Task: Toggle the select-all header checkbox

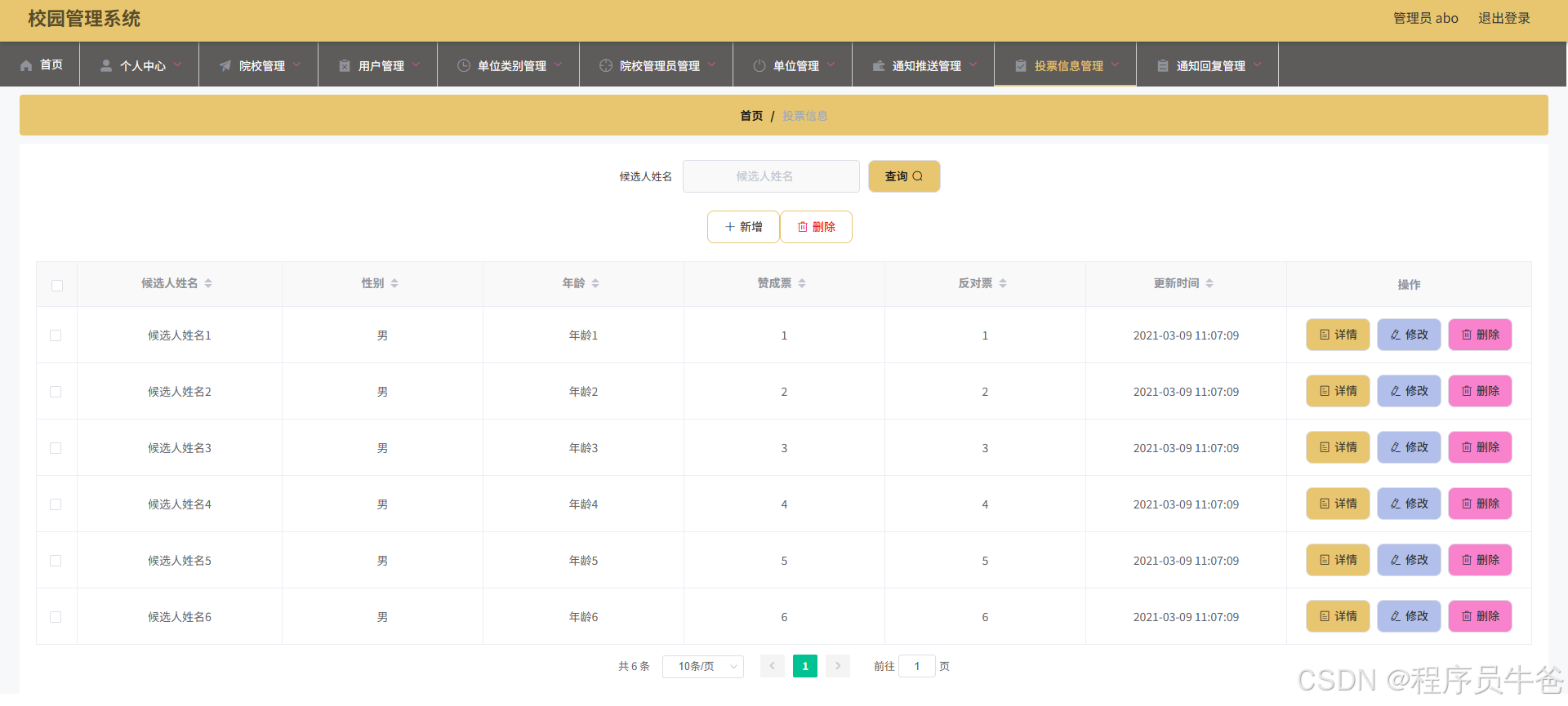Action: 57,286
